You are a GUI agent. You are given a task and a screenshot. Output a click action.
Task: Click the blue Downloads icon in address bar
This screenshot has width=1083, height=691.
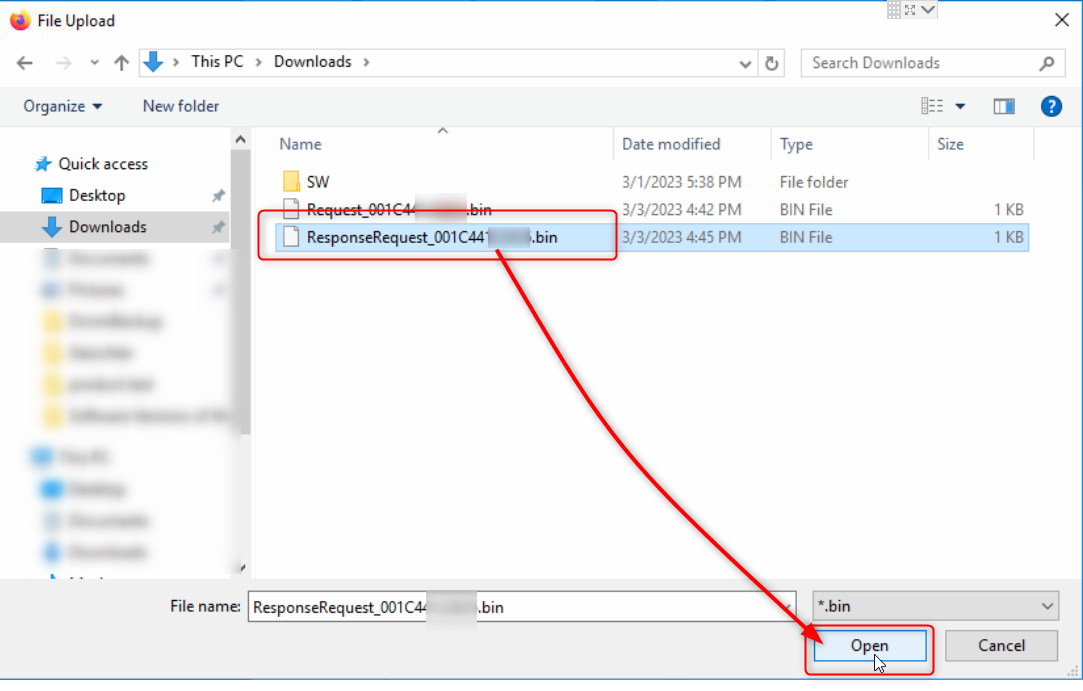pos(153,62)
